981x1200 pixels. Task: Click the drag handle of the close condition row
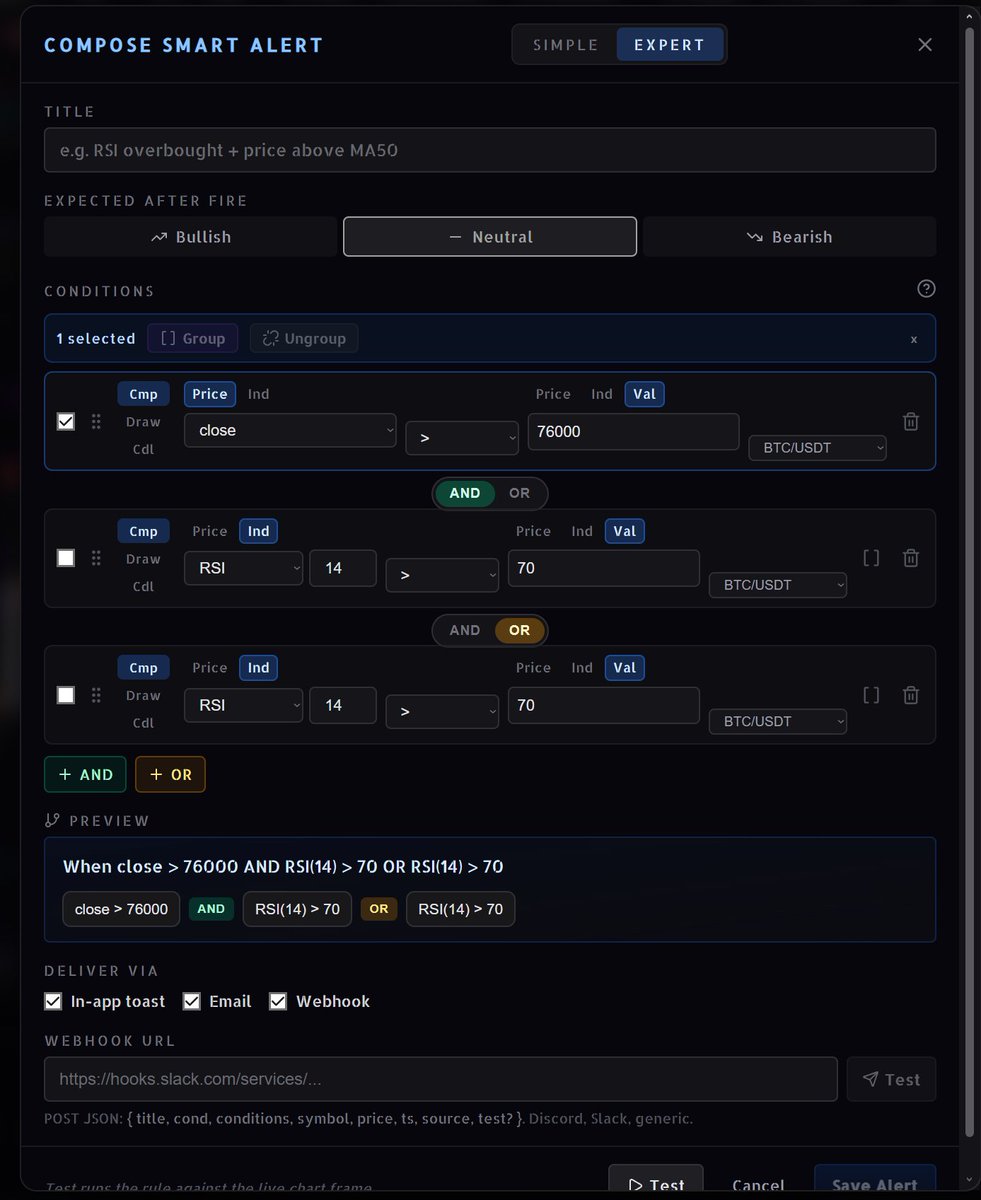[96, 422]
